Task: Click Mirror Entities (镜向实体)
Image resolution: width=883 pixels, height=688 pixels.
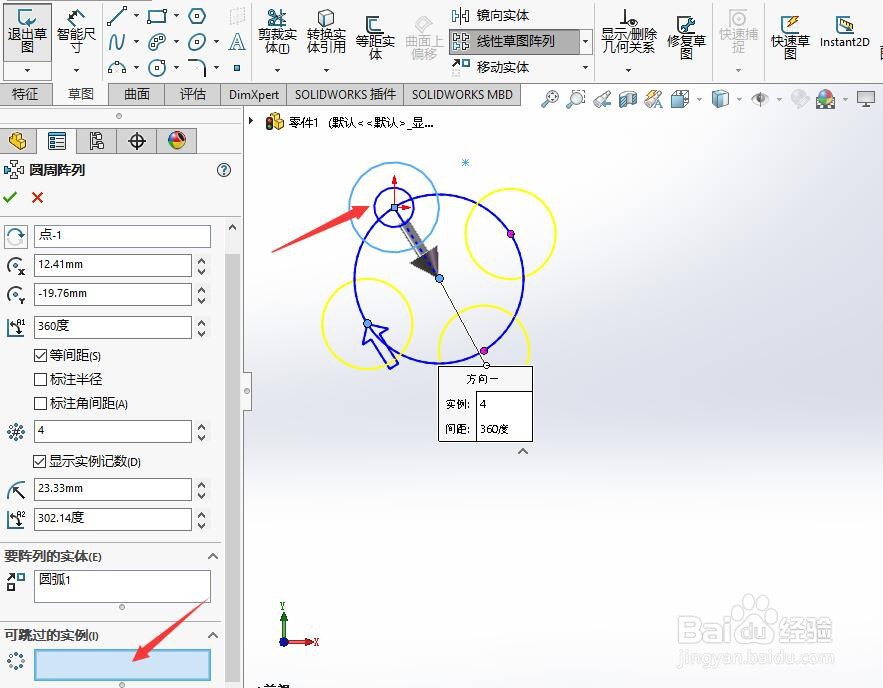Action: pyautogui.click(x=492, y=15)
